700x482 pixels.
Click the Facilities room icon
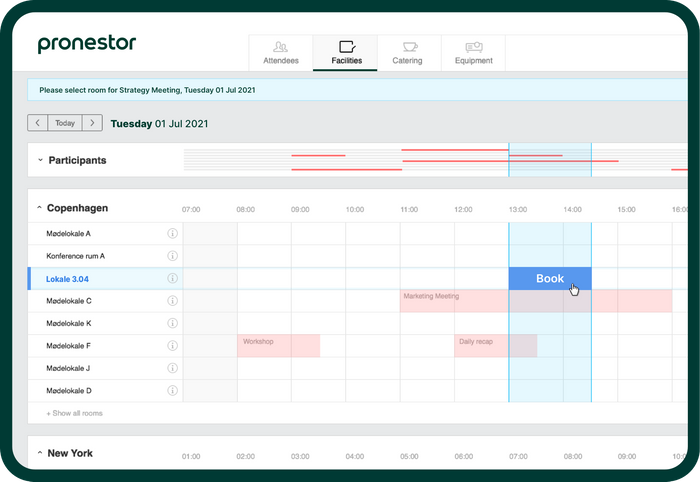pyautogui.click(x=347, y=46)
